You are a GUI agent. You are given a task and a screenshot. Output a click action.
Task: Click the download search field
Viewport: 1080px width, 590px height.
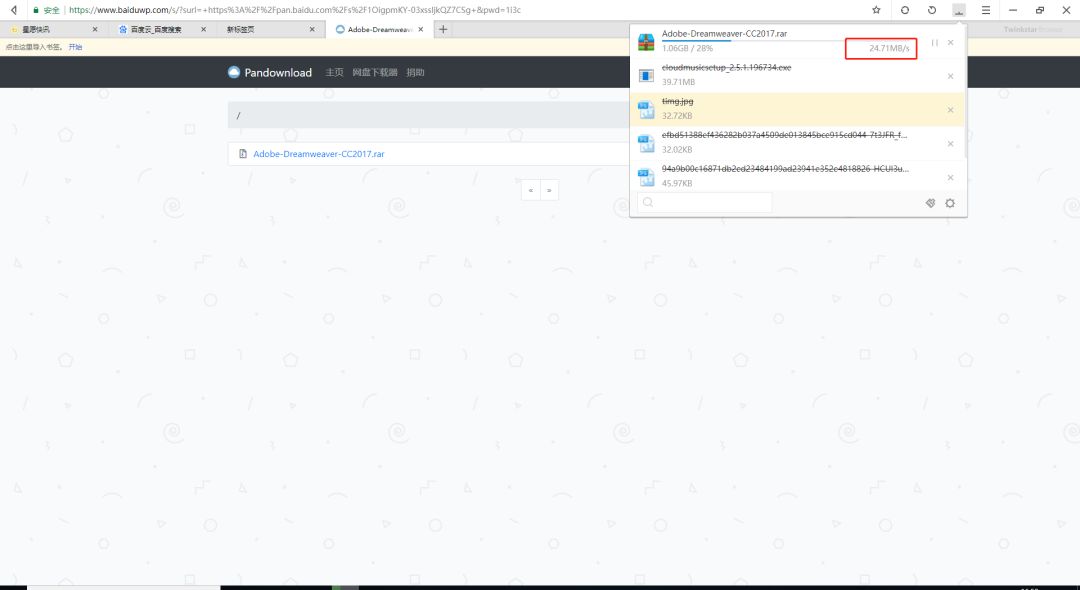[705, 203]
